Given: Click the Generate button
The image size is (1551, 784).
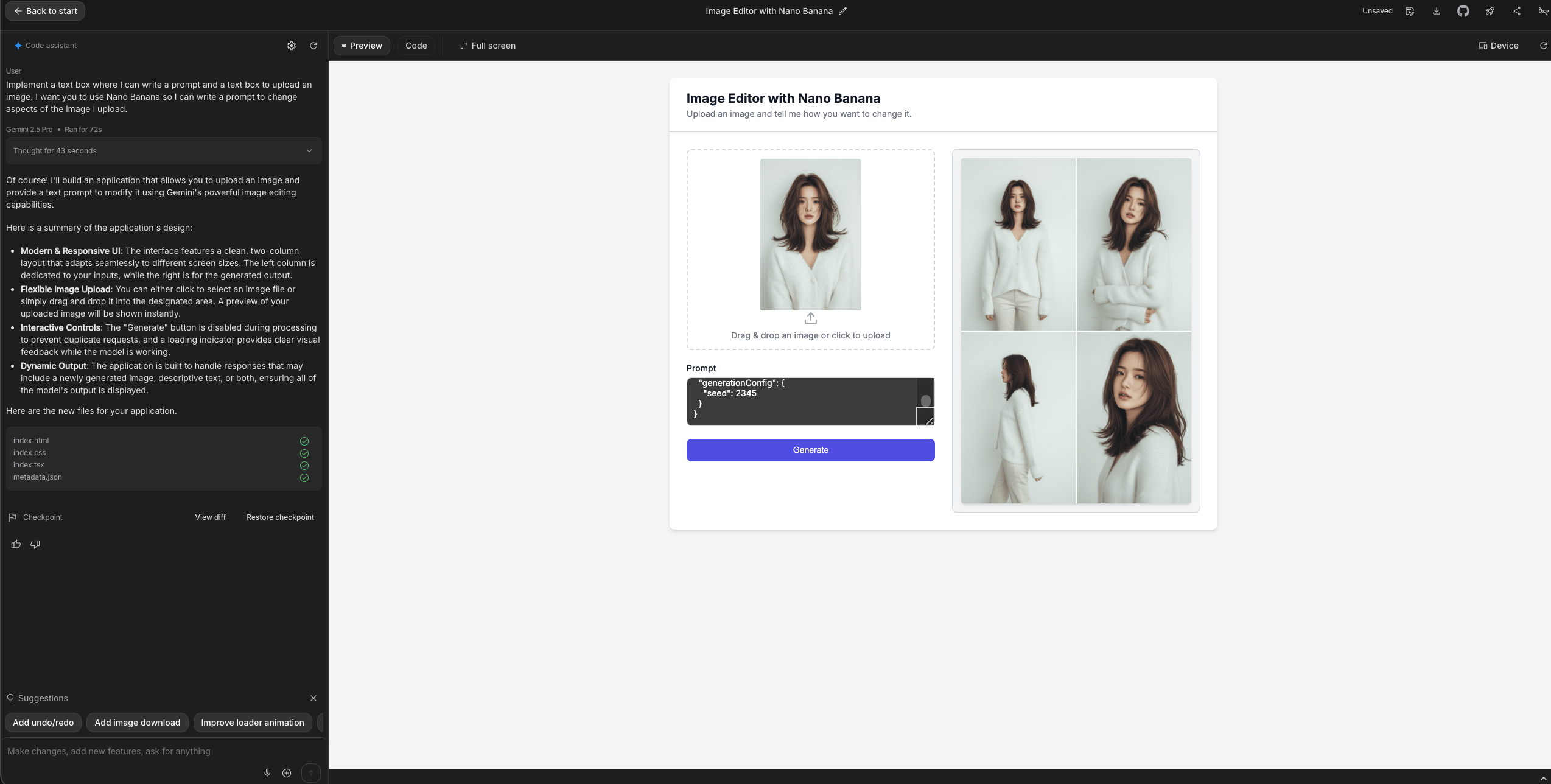Looking at the screenshot, I should point(810,450).
